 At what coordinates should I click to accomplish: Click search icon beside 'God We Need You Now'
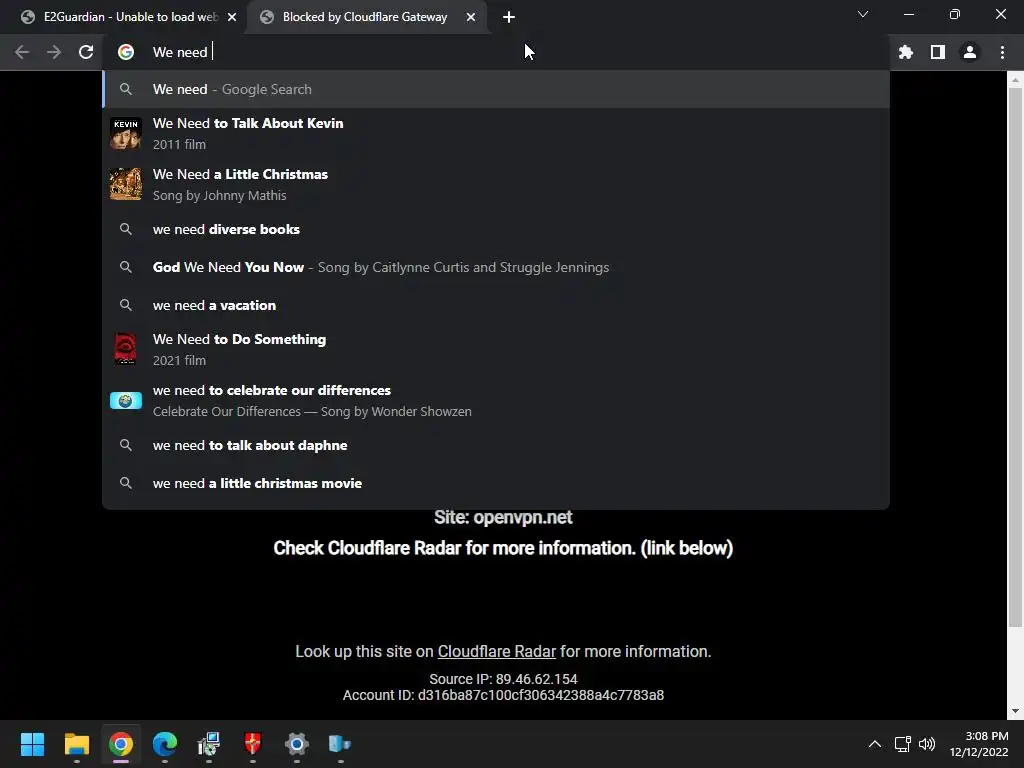(x=126, y=267)
